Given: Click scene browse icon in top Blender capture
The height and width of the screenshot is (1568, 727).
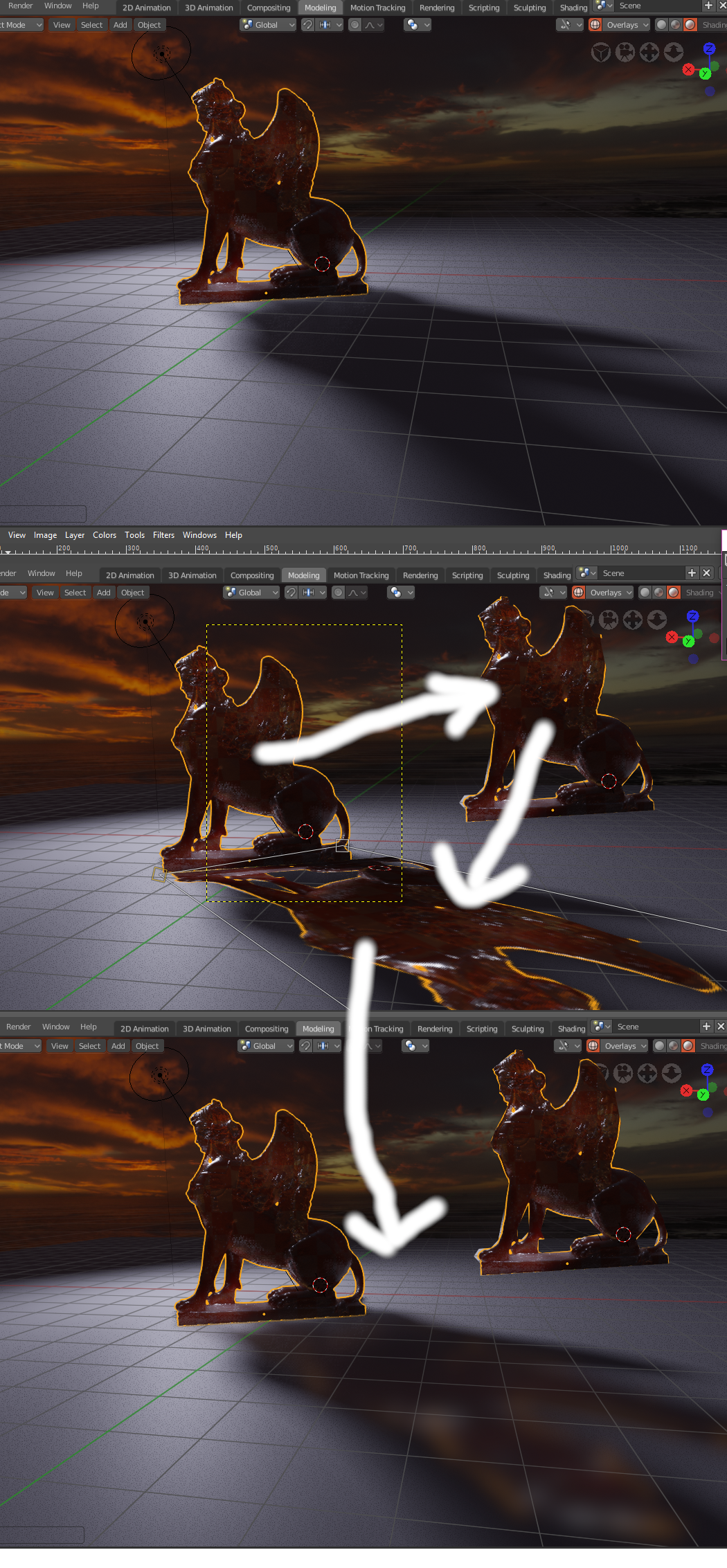Looking at the screenshot, I should tap(604, 6).
